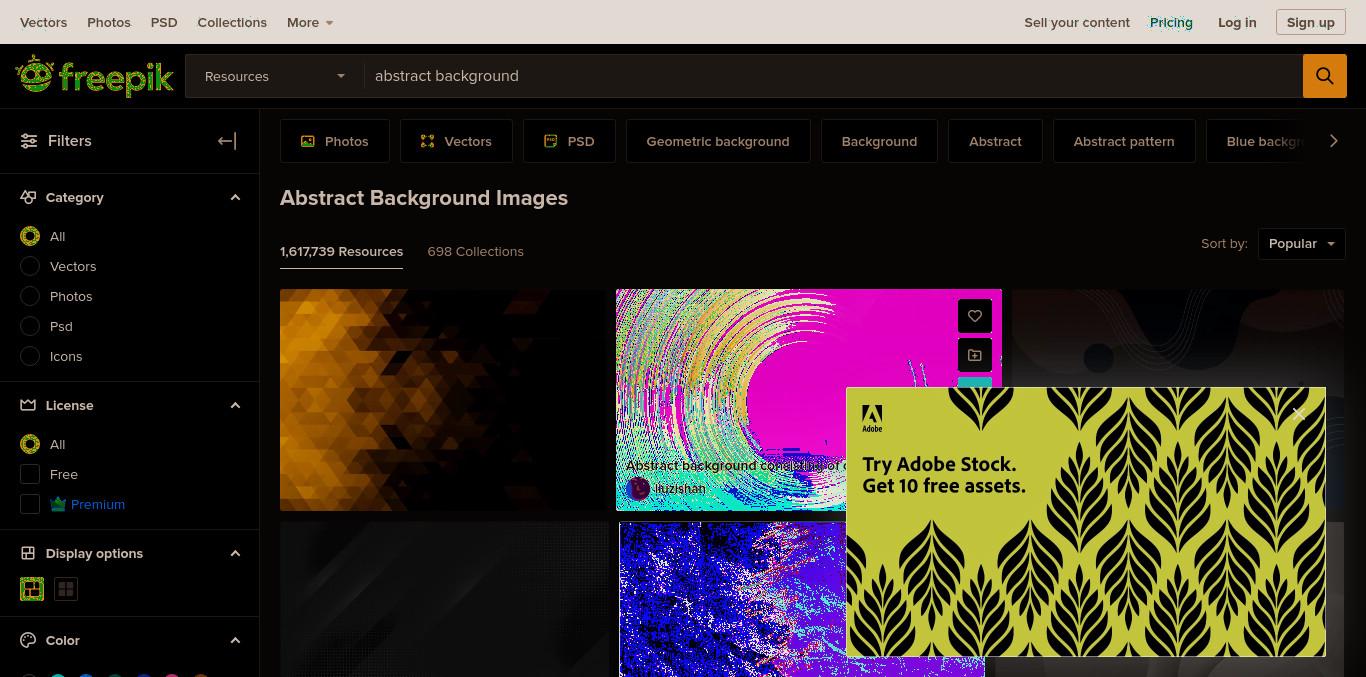Open the Pricing link
The width and height of the screenshot is (1366, 677).
[x=1171, y=22]
